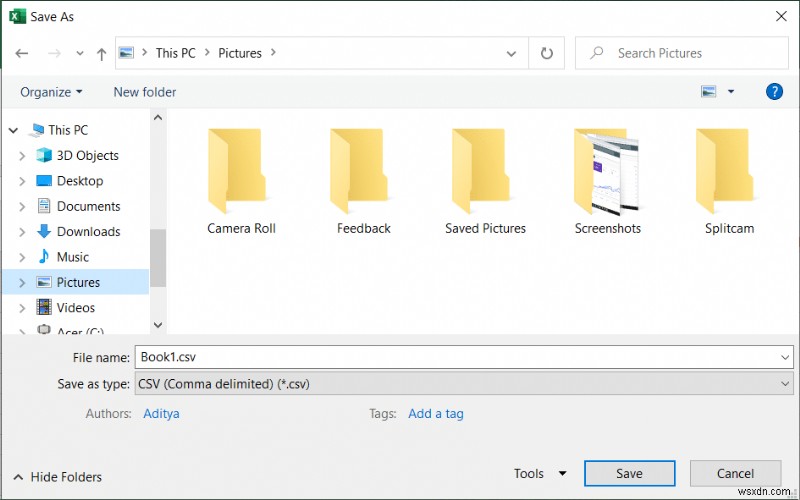Image resolution: width=800 pixels, height=500 pixels.
Task: Open the Tools dropdown
Action: [x=540, y=474]
